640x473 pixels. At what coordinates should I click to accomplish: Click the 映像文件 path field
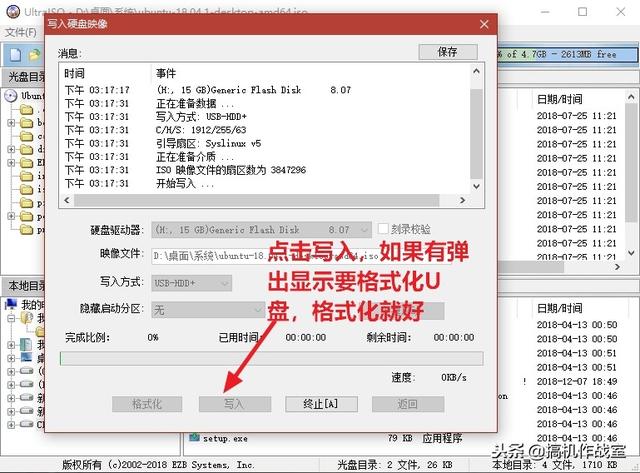302,256
